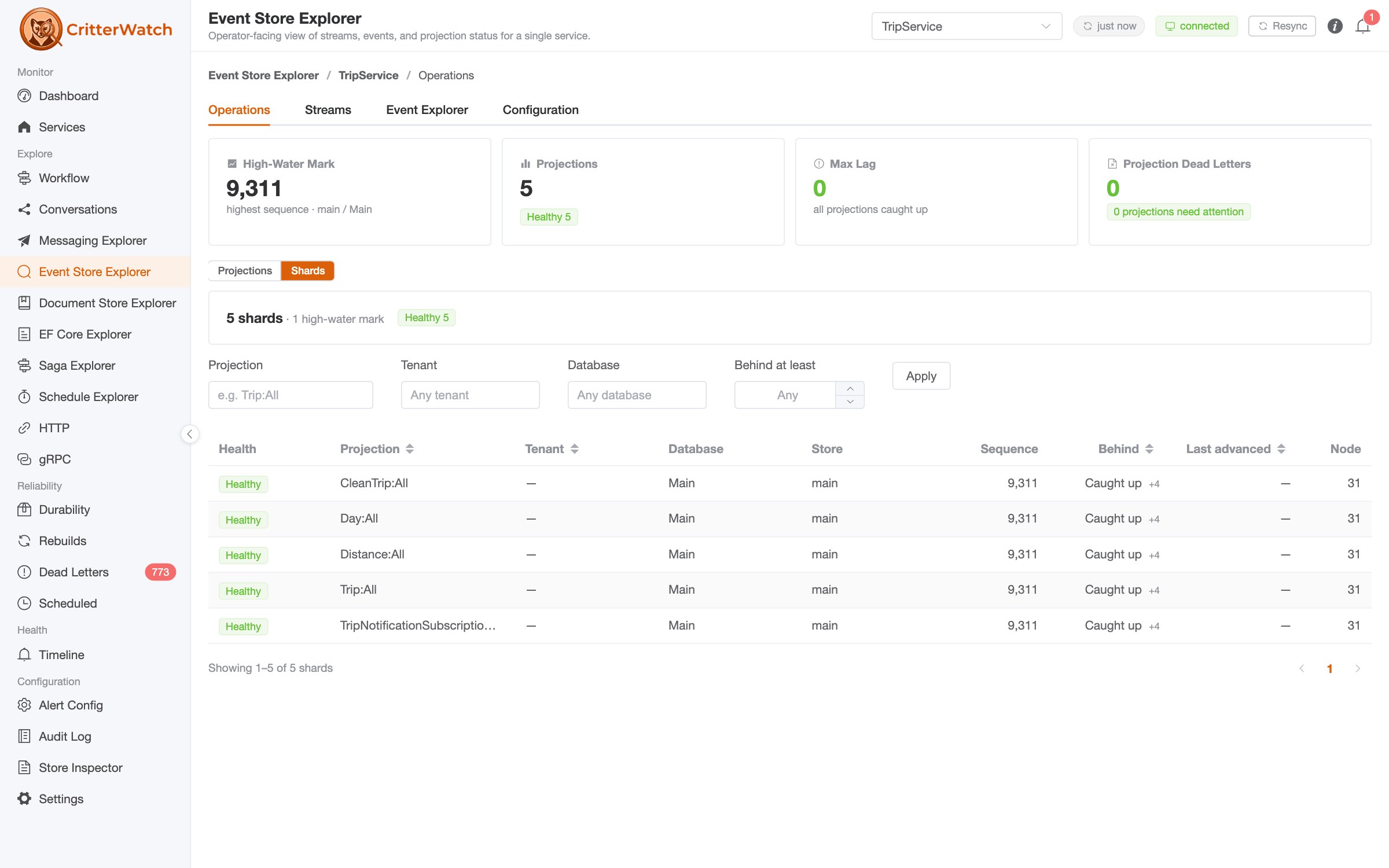The width and height of the screenshot is (1389, 868).
Task: Switch to Projections segmented toggle
Action: coord(245,271)
